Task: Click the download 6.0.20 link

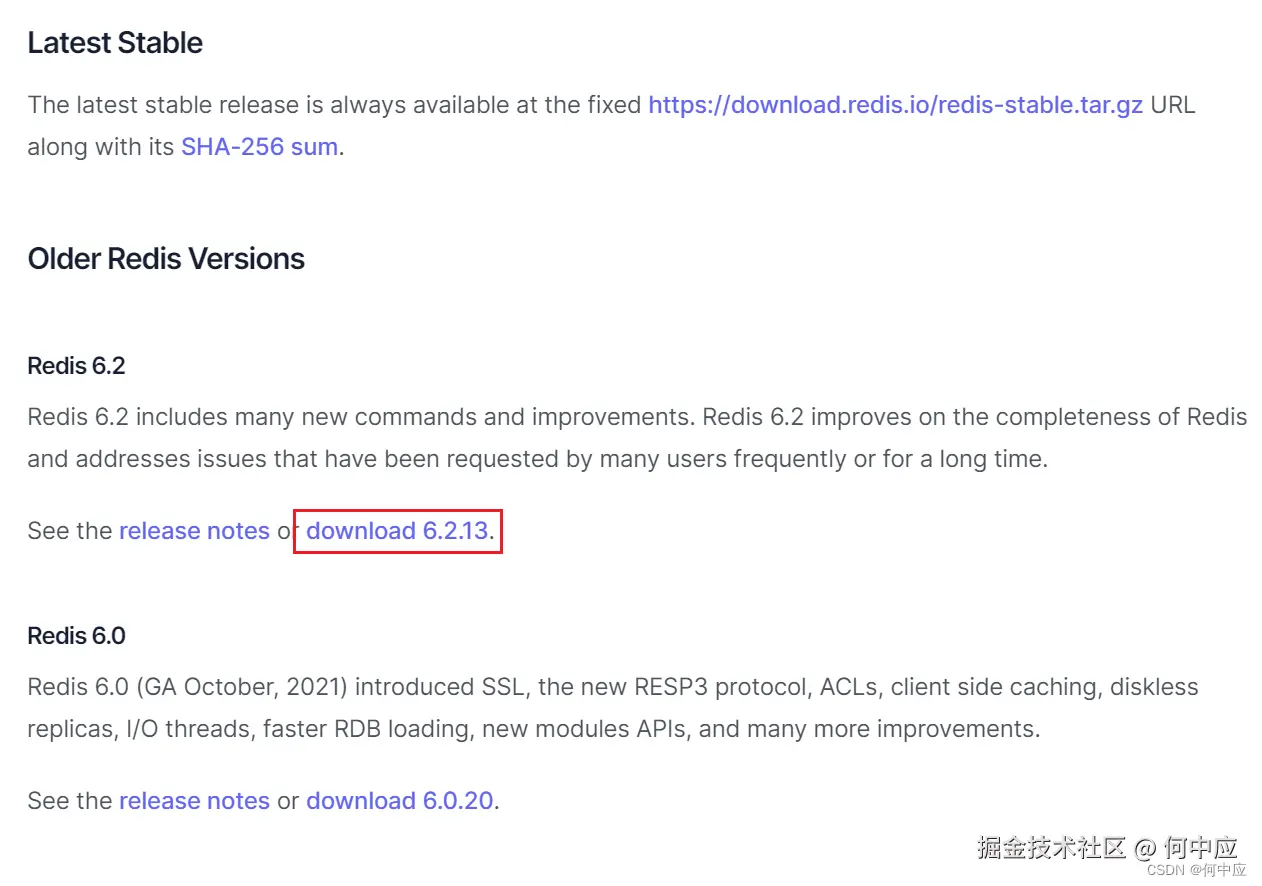Action: 399,801
